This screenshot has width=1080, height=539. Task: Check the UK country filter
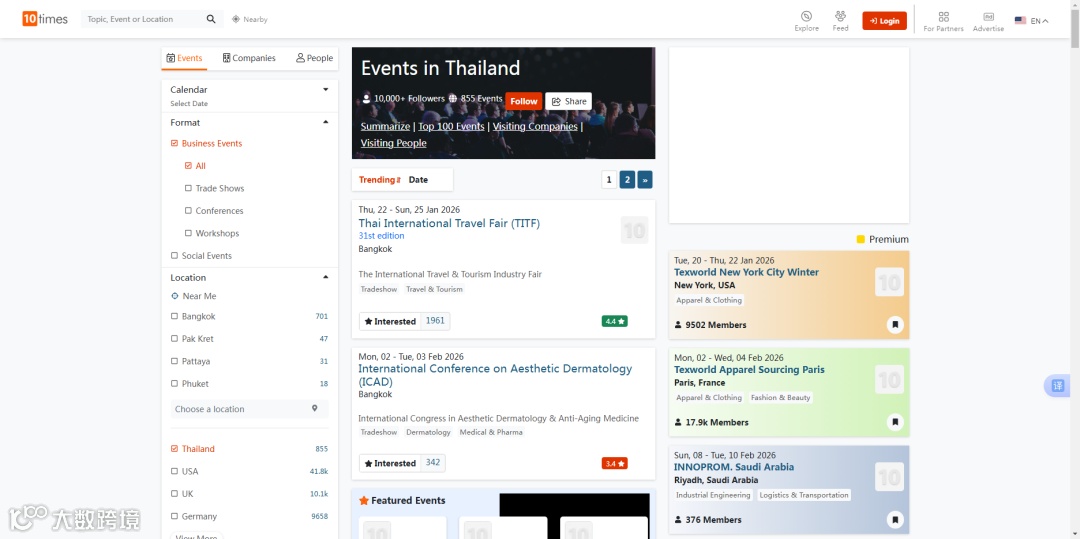(174, 494)
